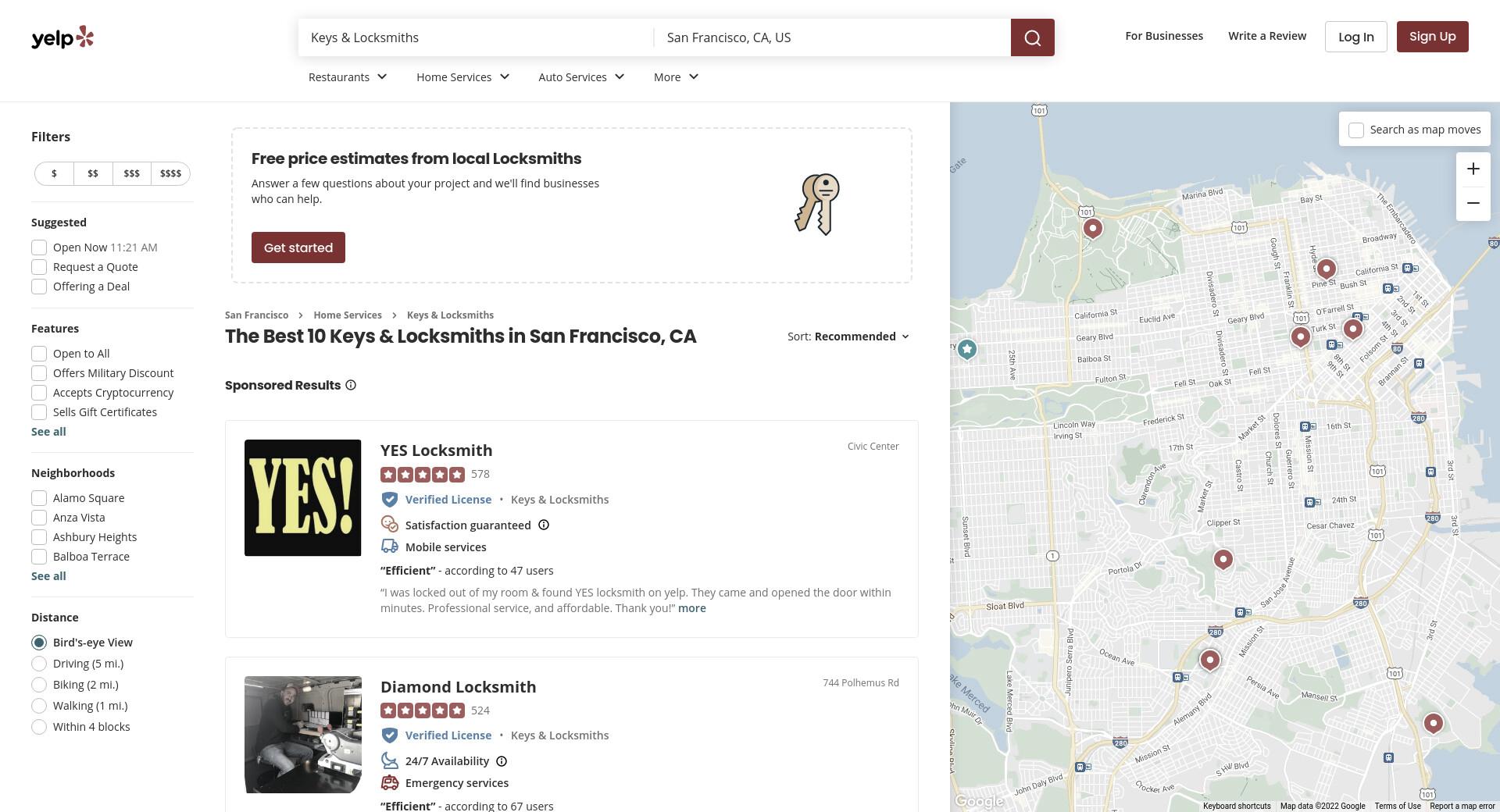
Task: Open Diamond Locksmith listing title
Action: pyautogui.click(x=458, y=687)
